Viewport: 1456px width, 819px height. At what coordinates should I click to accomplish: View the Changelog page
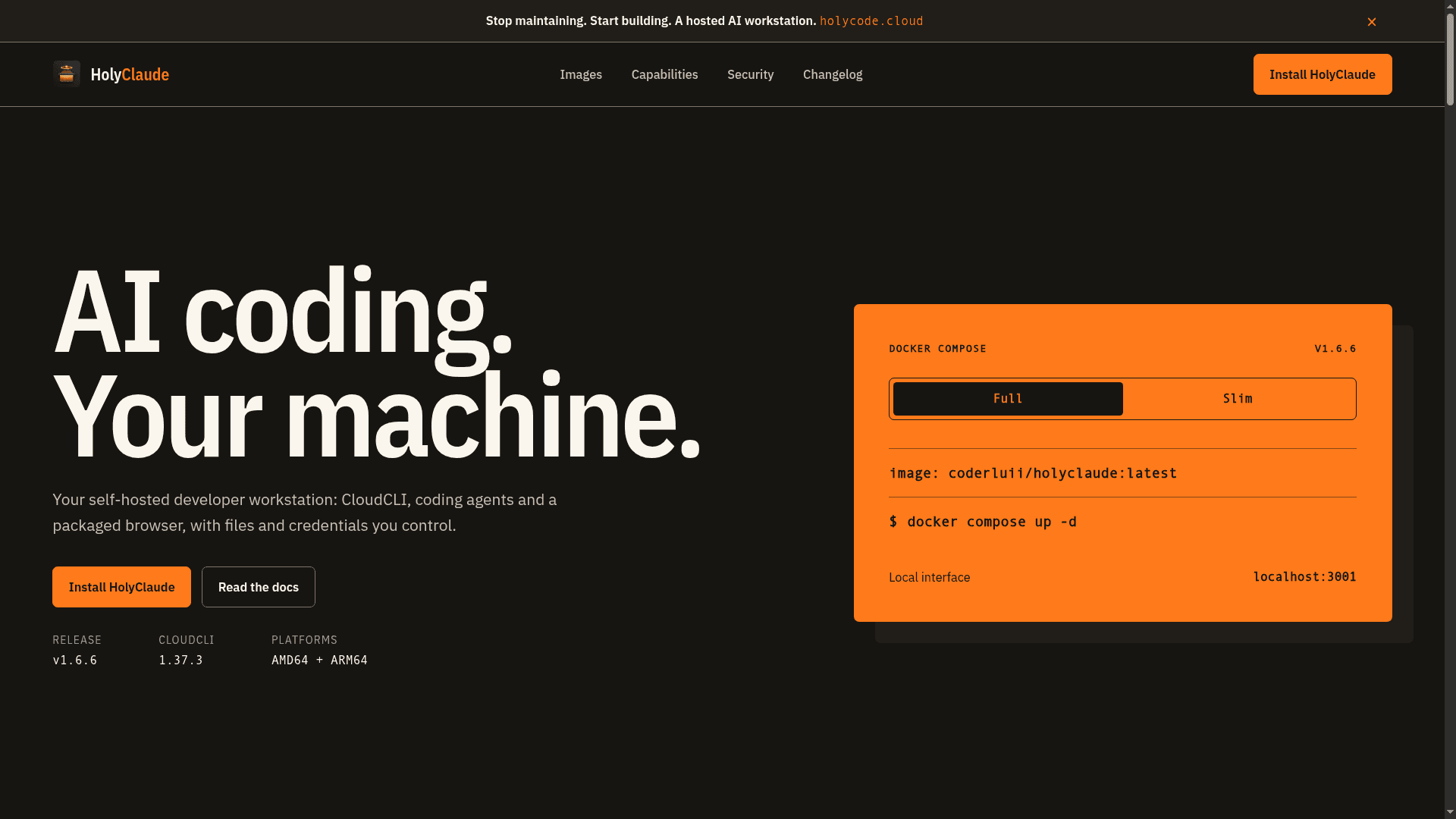click(x=833, y=74)
